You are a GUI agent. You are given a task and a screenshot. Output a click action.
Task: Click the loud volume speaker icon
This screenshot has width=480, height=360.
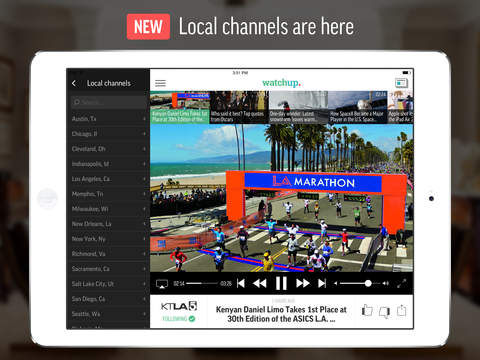pyautogui.click(x=385, y=283)
